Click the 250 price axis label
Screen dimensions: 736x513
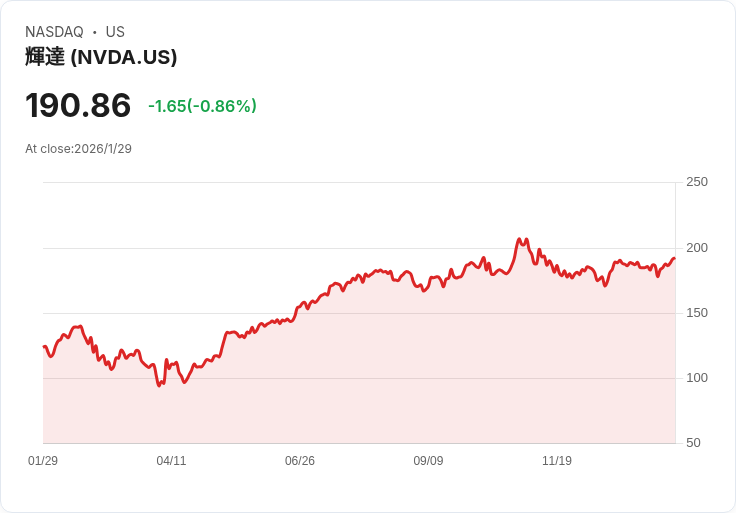(x=697, y=182)
